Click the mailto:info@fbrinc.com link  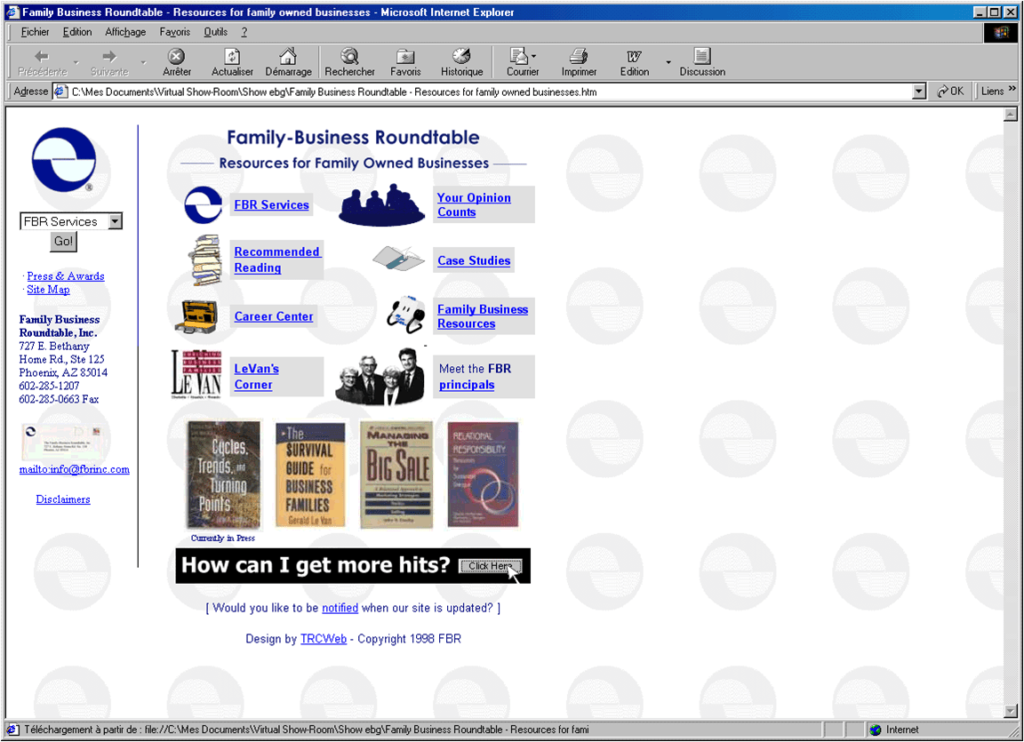74,470
